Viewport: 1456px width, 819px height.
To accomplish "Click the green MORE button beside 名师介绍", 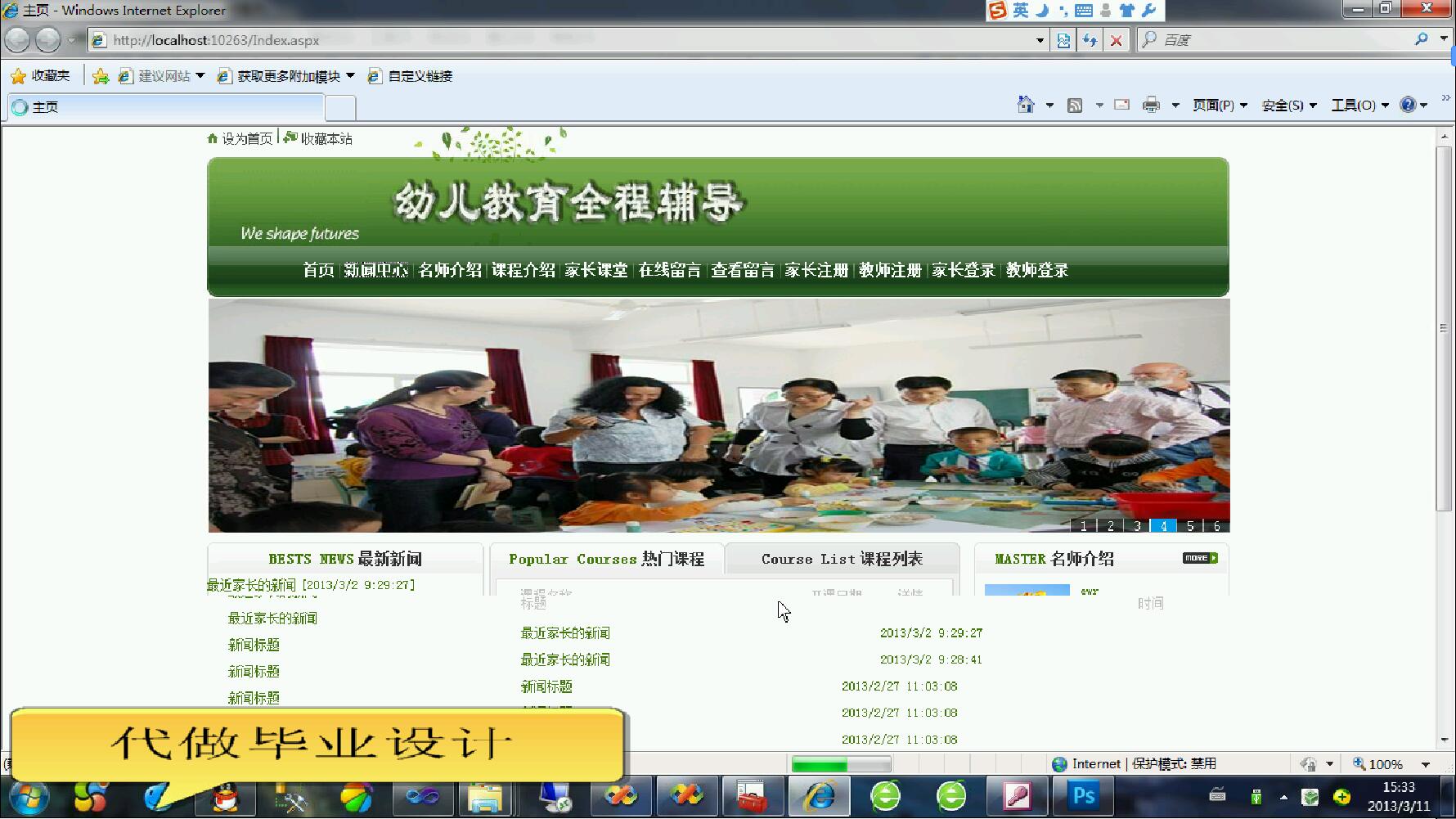I will (1200, 558).
